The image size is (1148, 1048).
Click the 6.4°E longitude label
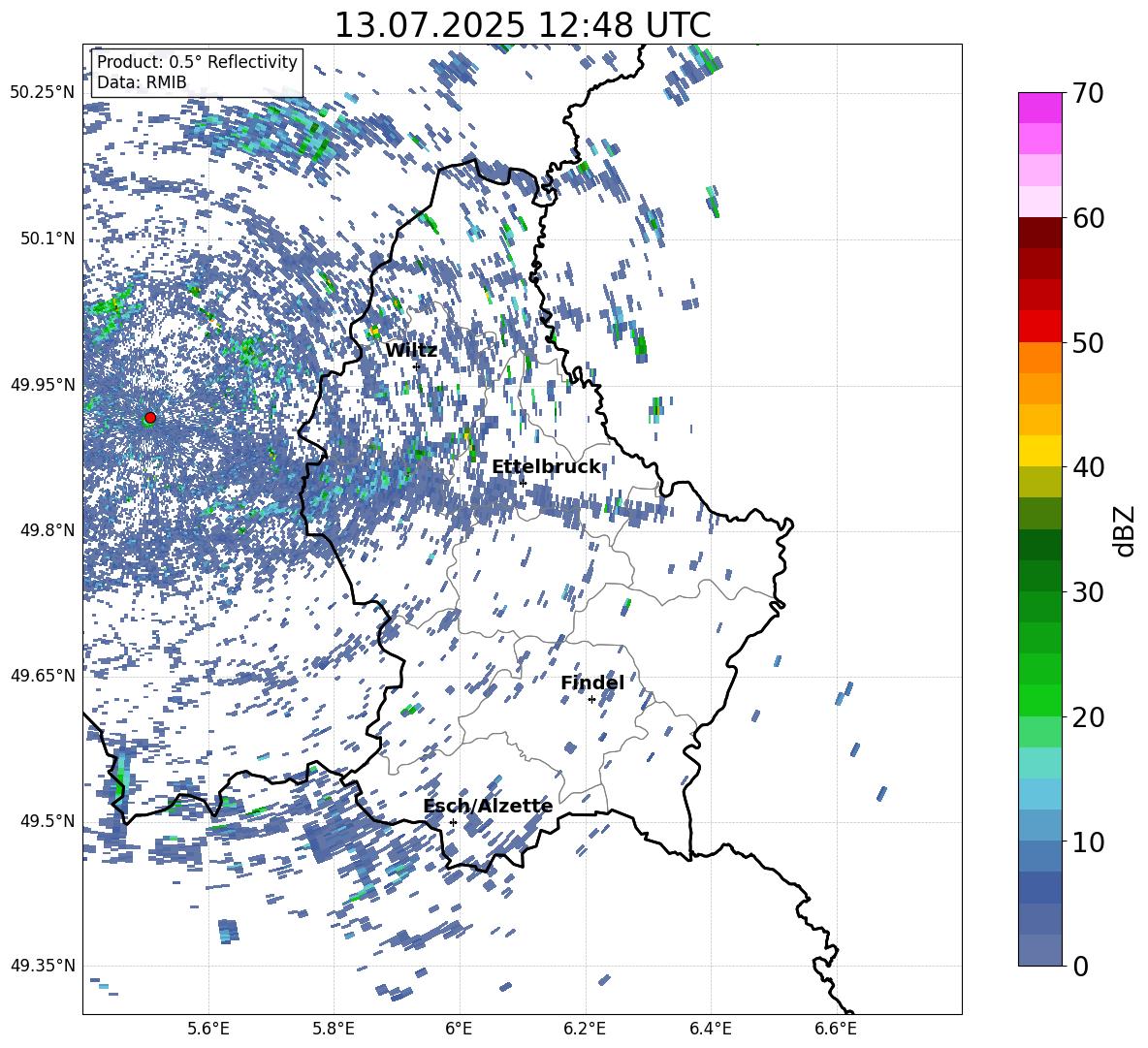click(710, 1029)
